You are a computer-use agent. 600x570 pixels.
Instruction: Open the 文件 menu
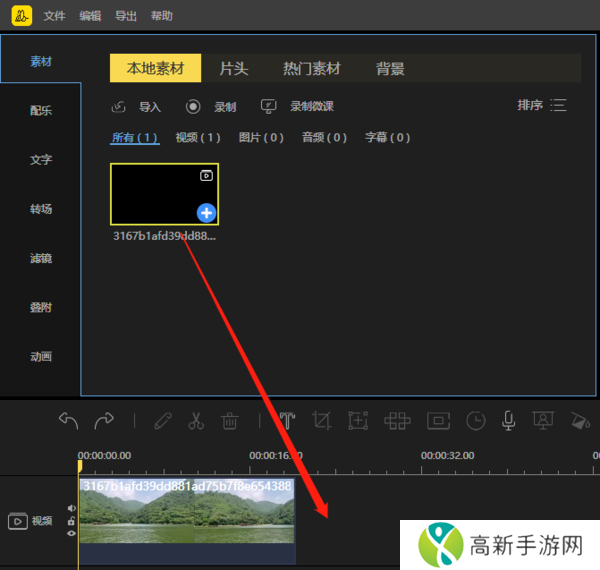point(55,16)
